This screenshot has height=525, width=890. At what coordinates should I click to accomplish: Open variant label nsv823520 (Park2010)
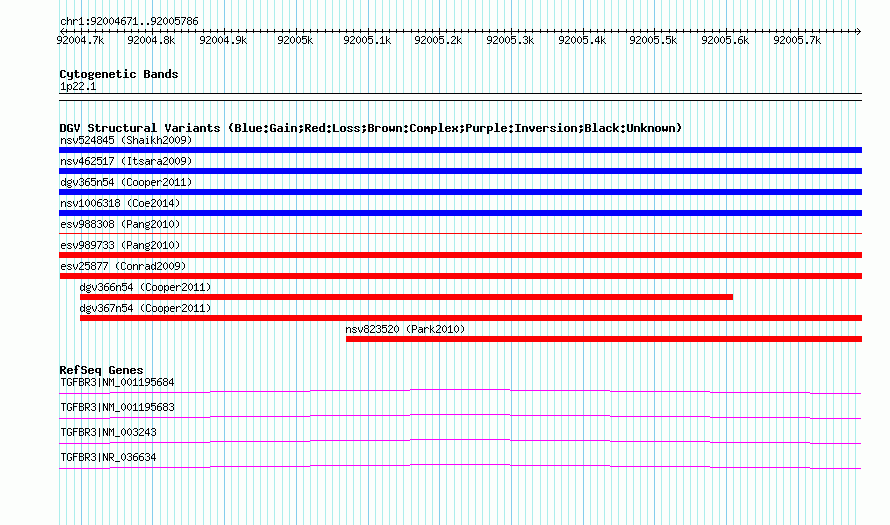(x=405, y=329)
